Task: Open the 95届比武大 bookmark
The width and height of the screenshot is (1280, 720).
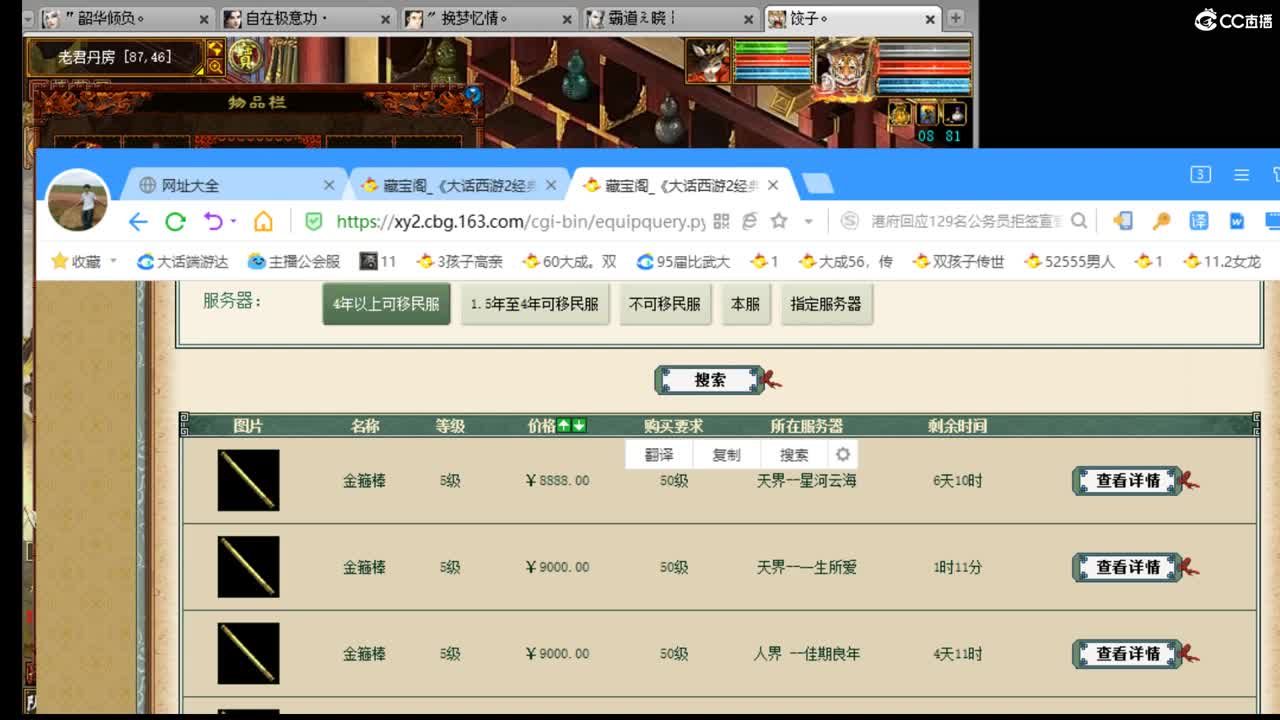Action: [x=683, y=262]
